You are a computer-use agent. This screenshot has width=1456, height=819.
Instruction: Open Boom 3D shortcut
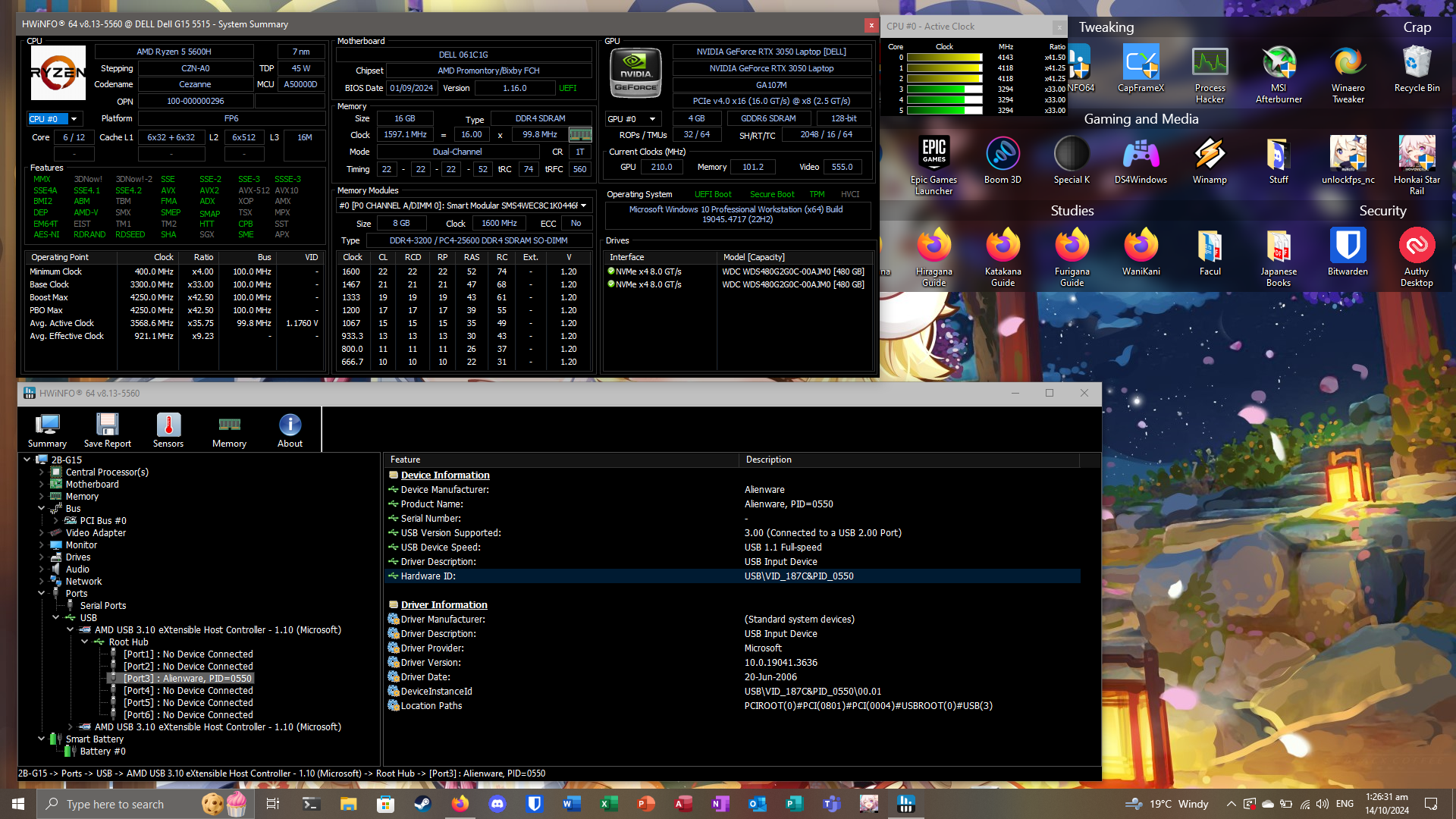click(x=1003, y=161)
